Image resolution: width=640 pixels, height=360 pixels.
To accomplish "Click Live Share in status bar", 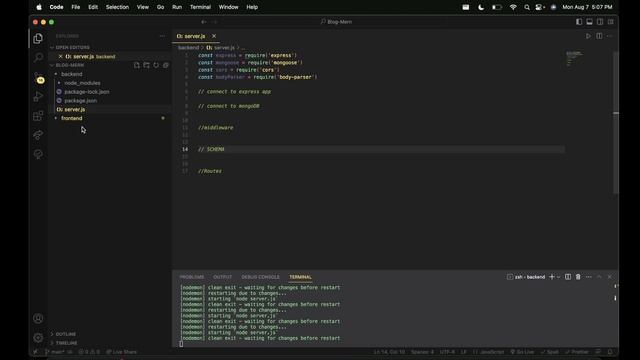I will [122, 352].
